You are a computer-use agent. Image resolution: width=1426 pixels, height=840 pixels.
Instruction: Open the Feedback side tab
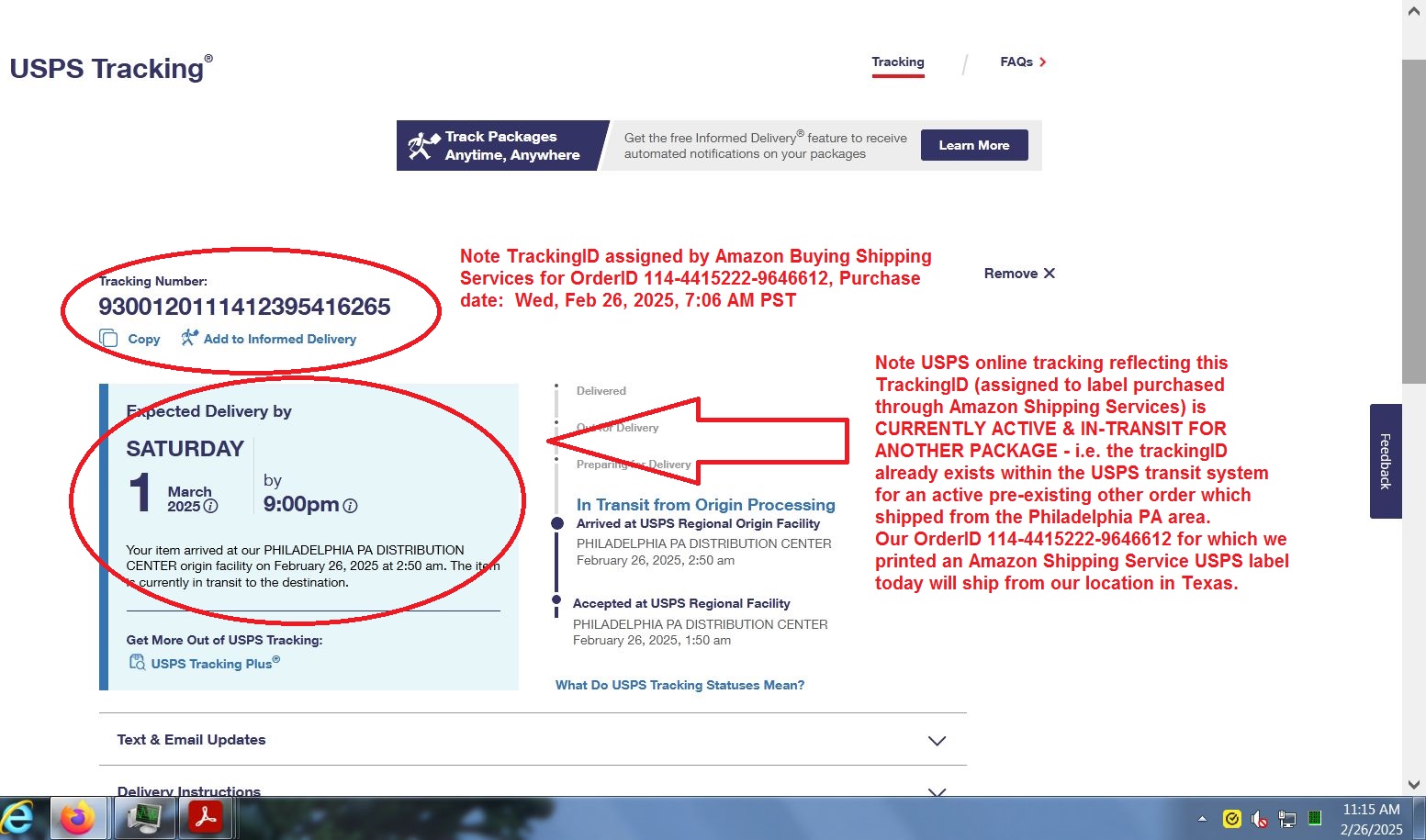1386,461
